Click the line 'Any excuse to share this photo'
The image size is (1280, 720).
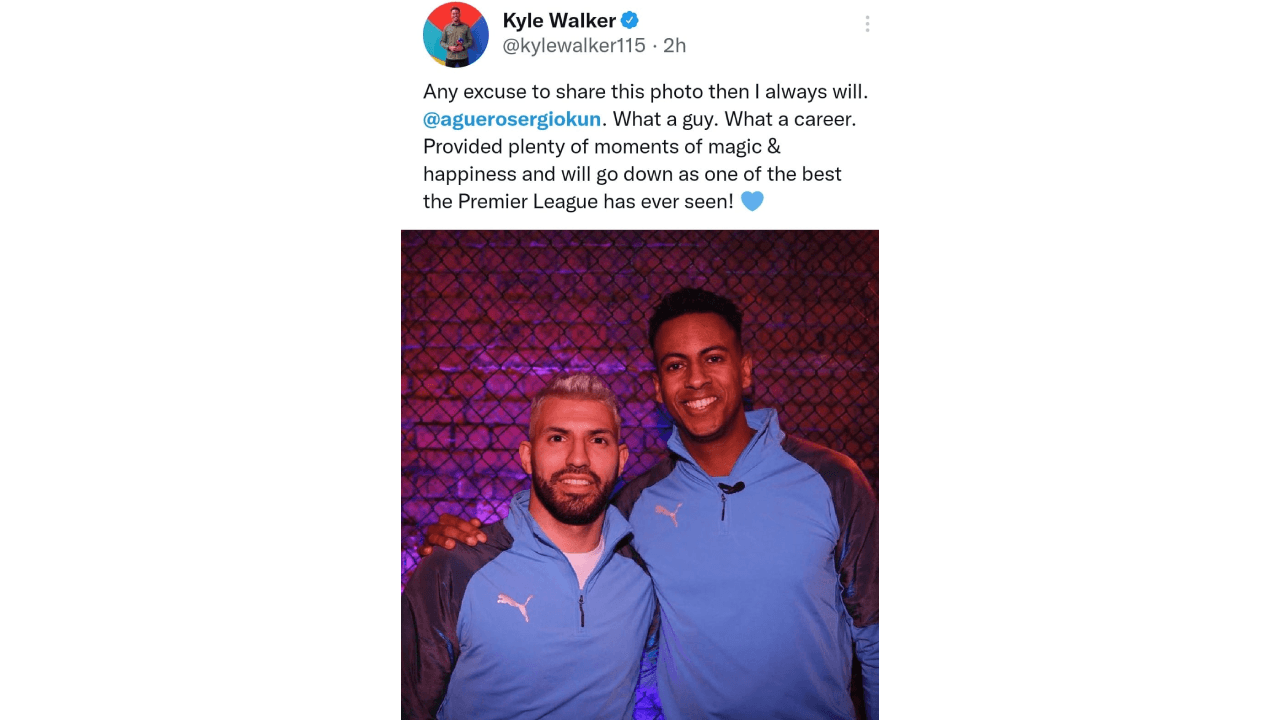tap(564, 91)
